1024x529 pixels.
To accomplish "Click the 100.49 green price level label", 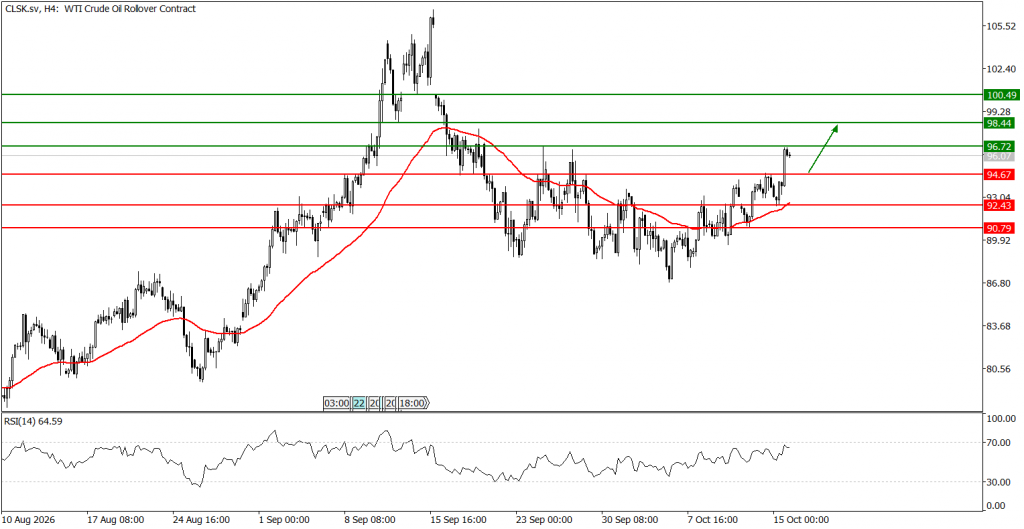I will tap(1000, 95).
